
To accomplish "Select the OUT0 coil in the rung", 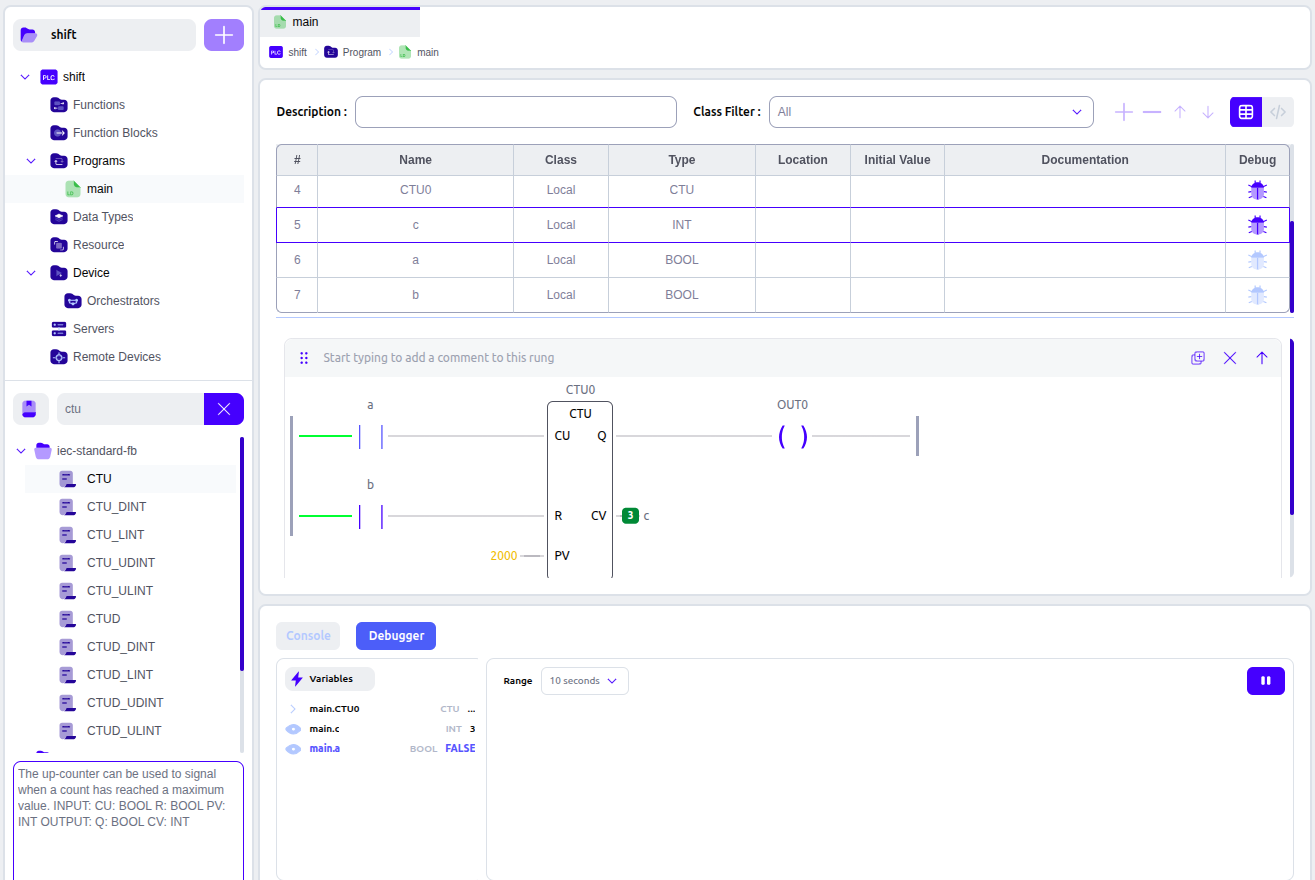I will point(793,437).
